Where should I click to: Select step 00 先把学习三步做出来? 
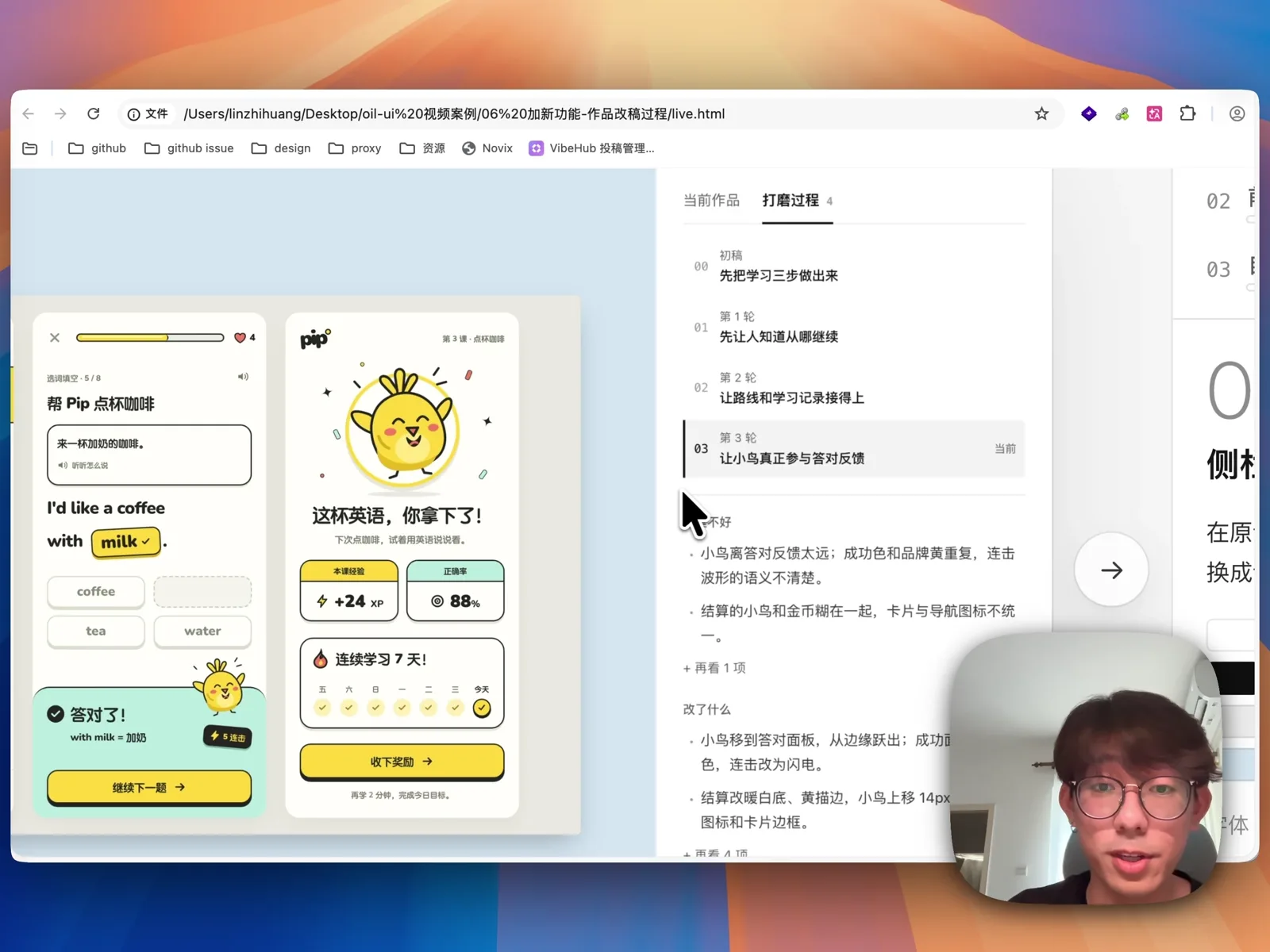click(853, 266)
